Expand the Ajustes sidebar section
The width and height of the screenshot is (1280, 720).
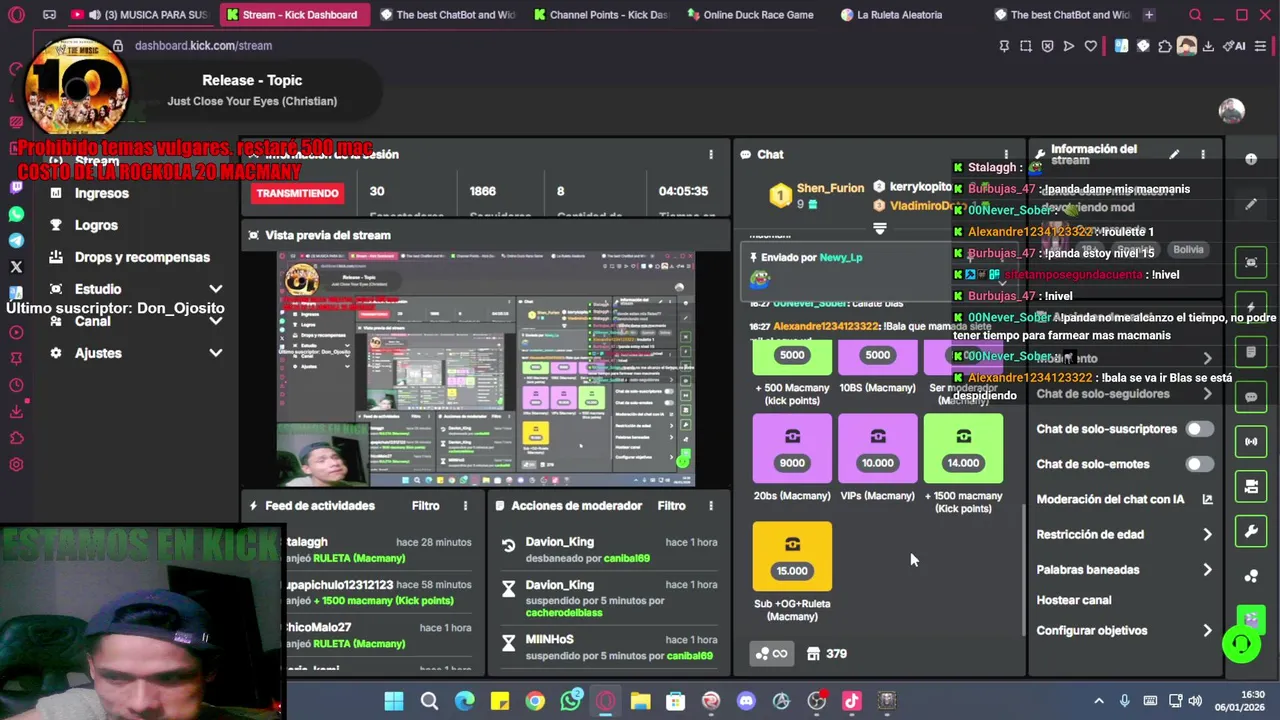[x=215, y=353]
